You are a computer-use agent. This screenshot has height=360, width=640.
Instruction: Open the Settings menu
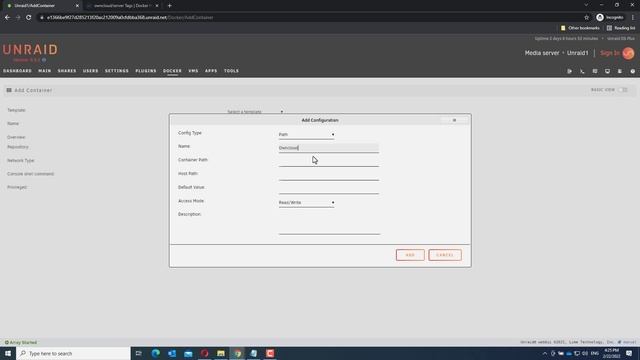tap(117, 71)
